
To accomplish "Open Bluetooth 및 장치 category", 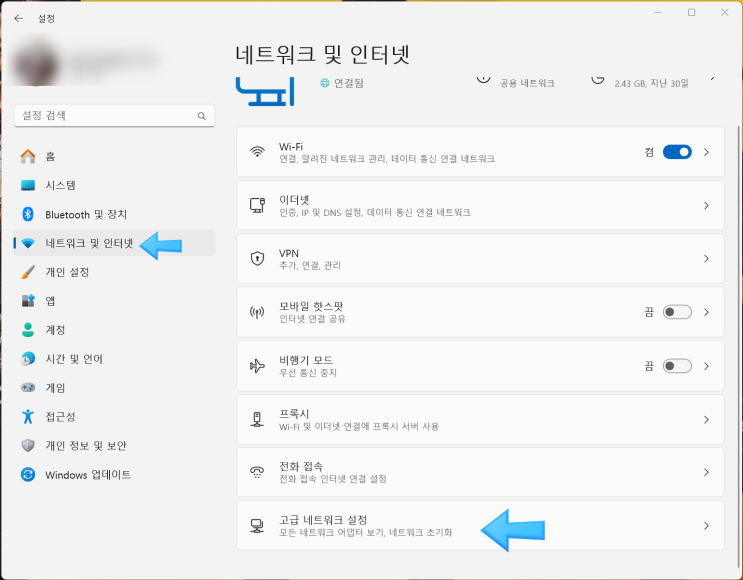I will pyautogui.click(x=114, y=214).
